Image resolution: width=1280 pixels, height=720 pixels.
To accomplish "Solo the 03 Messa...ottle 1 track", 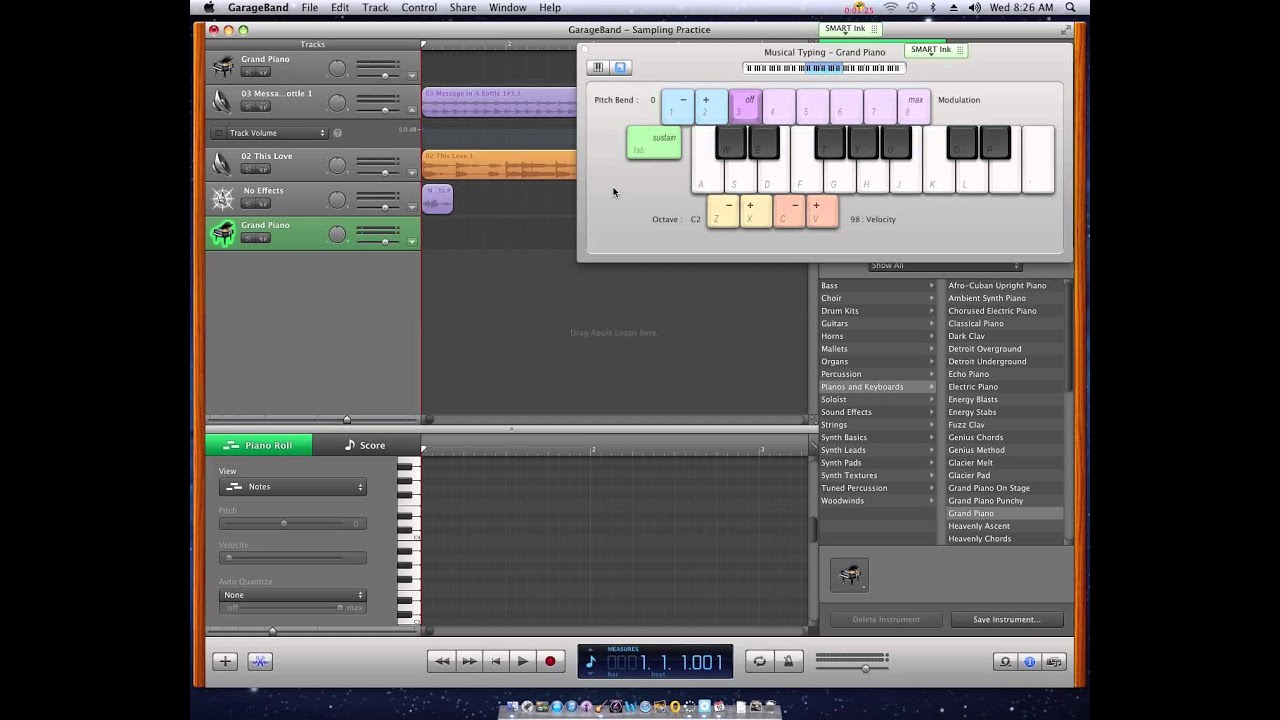I will coord(262,107).
